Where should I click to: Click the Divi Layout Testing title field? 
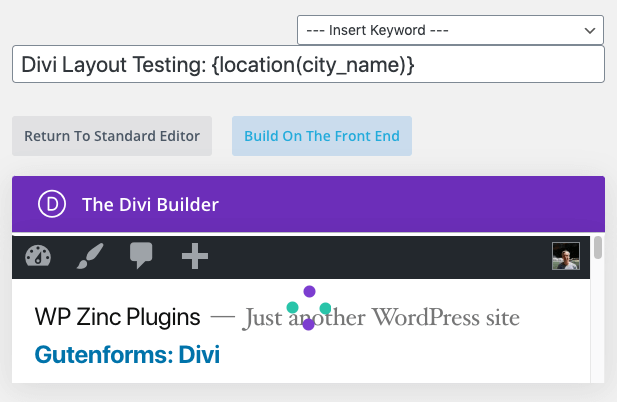coord(308,65)
